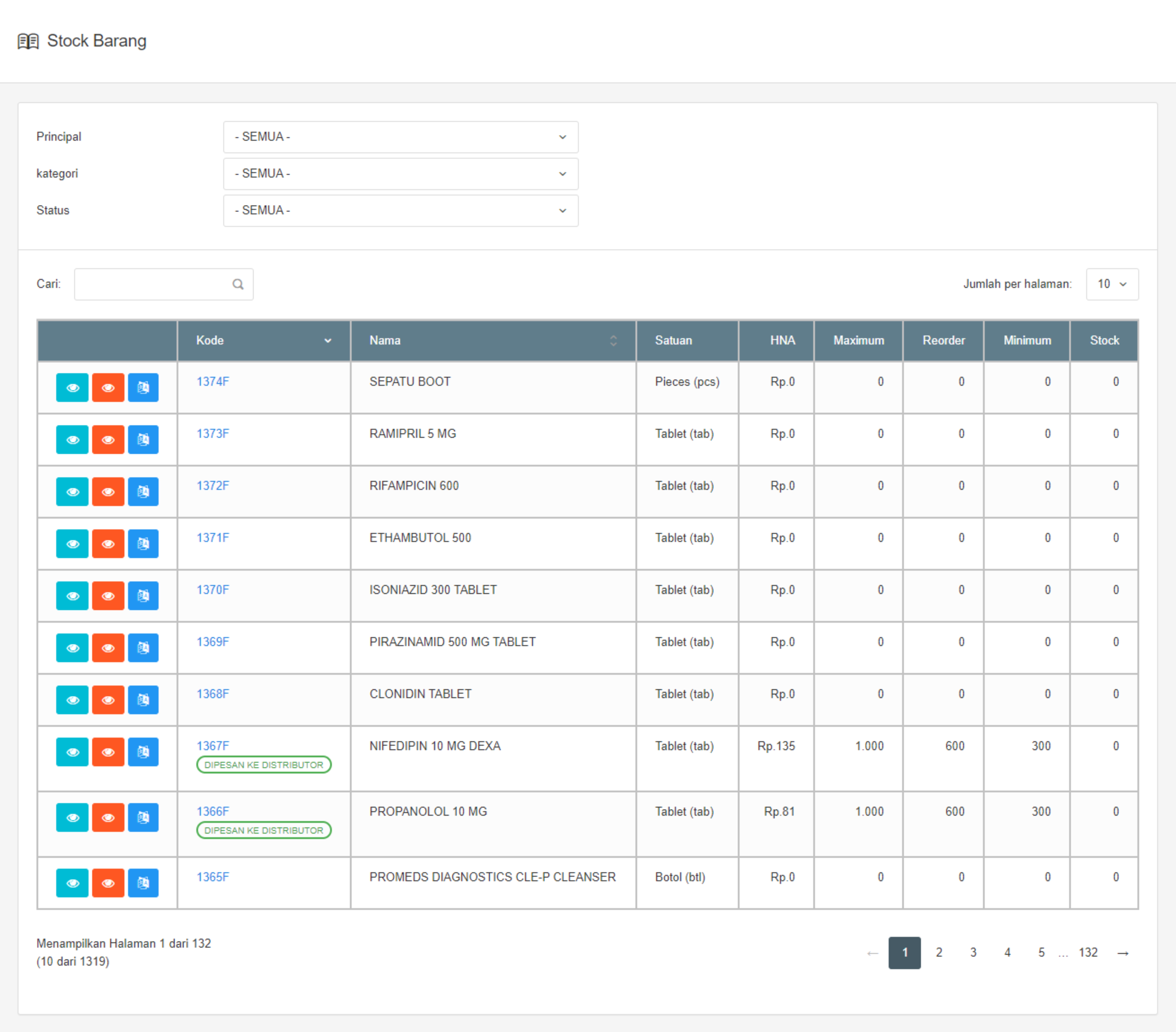1176x1032 pixels.
Task: Click the Stock Barang book icon
Action: 28,41
